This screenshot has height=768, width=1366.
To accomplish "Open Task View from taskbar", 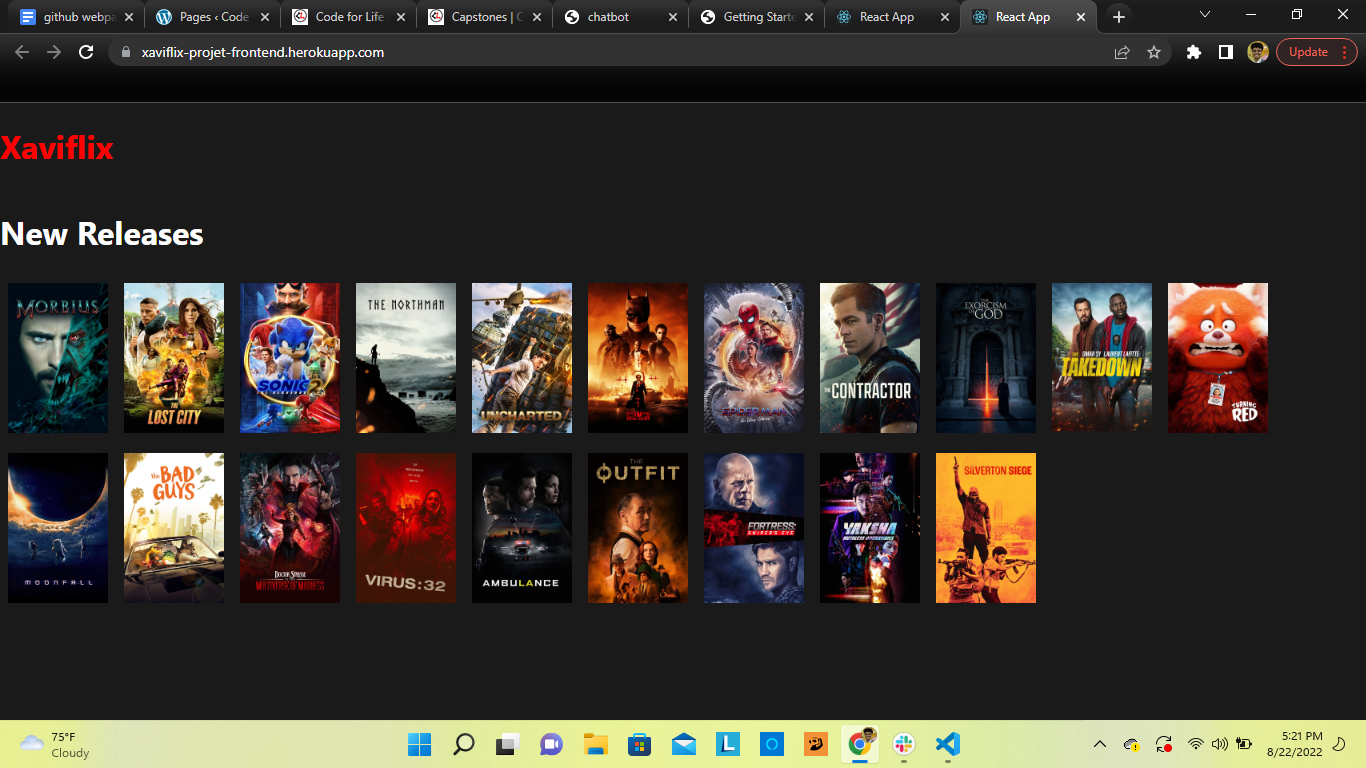I will [x=508, y=744].
